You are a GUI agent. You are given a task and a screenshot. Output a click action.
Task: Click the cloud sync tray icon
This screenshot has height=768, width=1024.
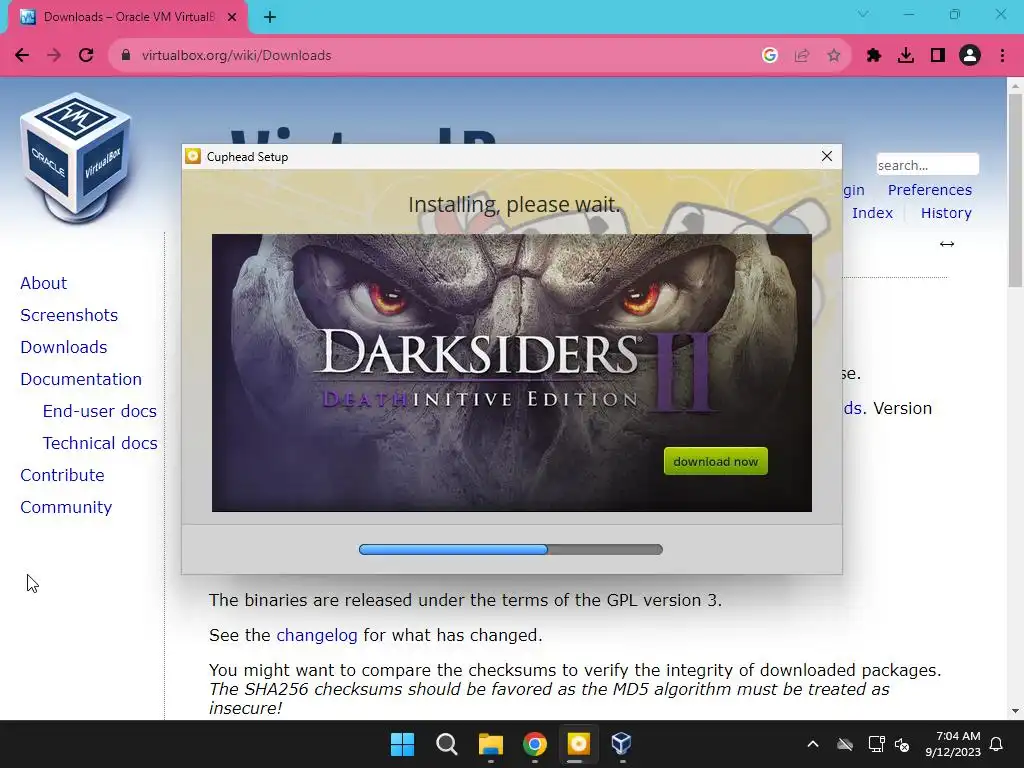845,744
